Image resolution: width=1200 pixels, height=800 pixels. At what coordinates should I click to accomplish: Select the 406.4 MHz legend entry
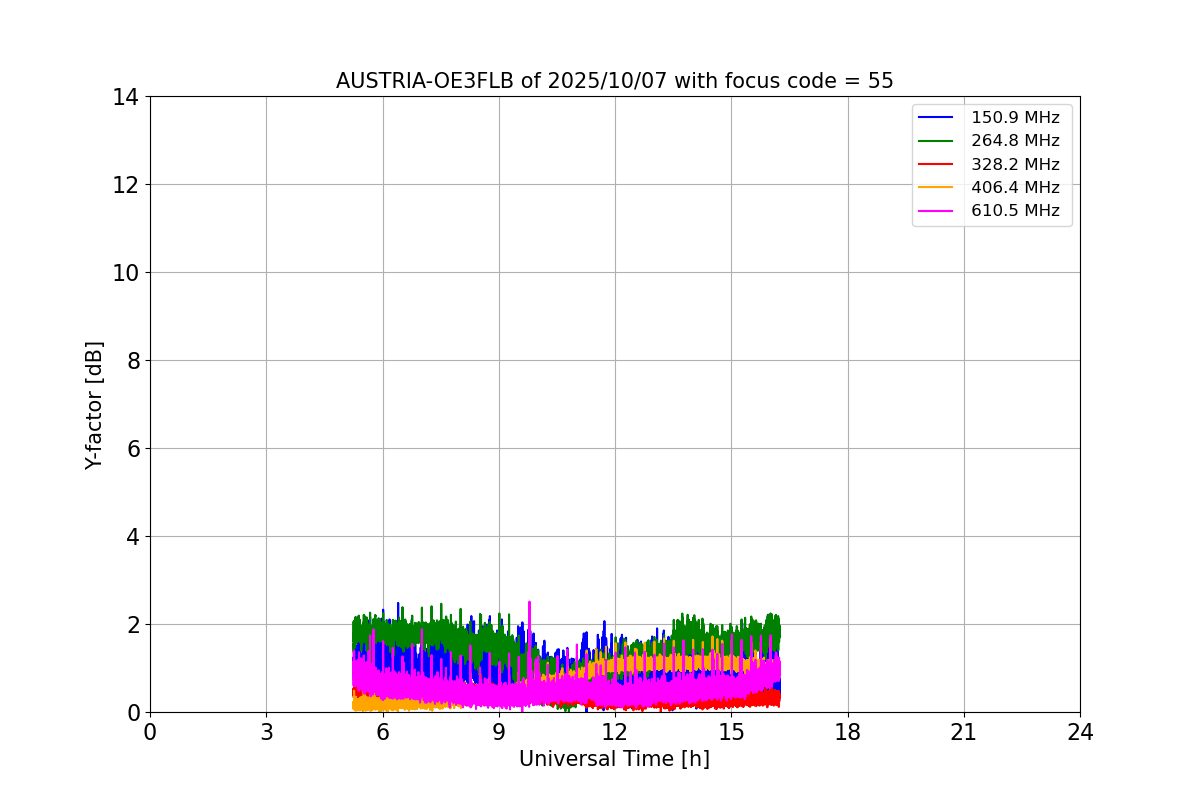coord(988,187)
